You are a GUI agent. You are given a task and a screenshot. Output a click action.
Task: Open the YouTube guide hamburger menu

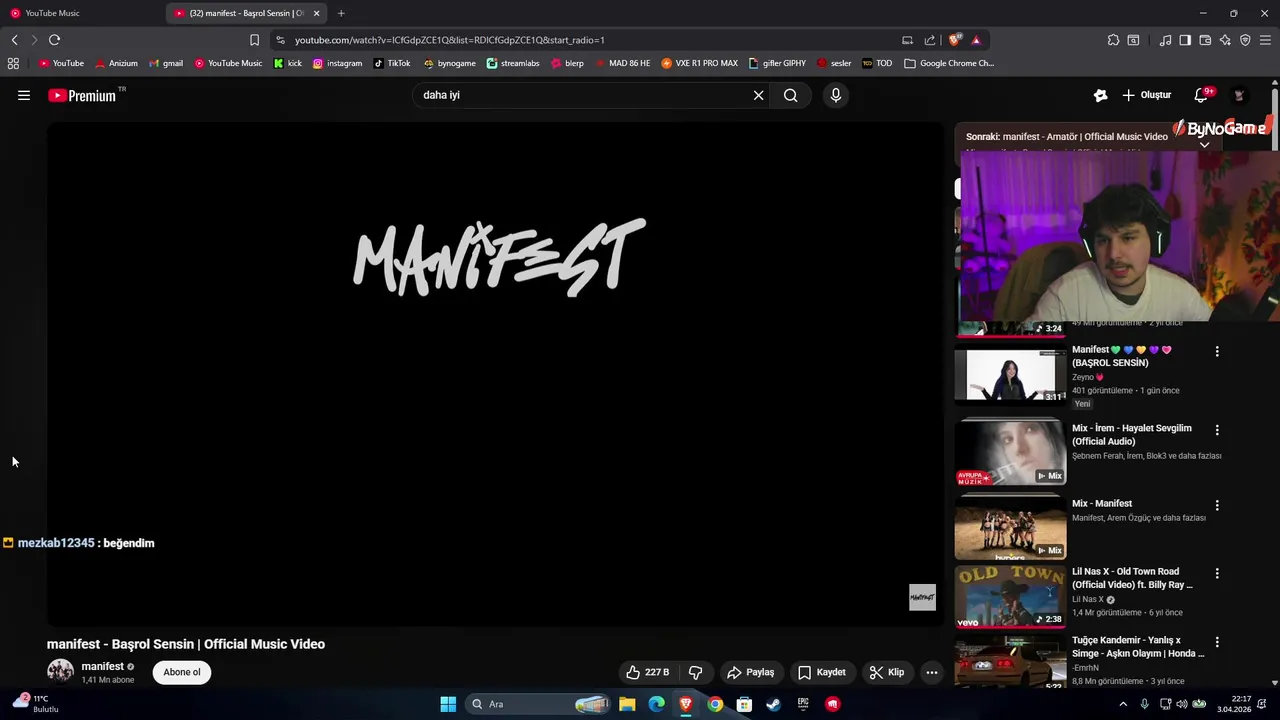24,95
